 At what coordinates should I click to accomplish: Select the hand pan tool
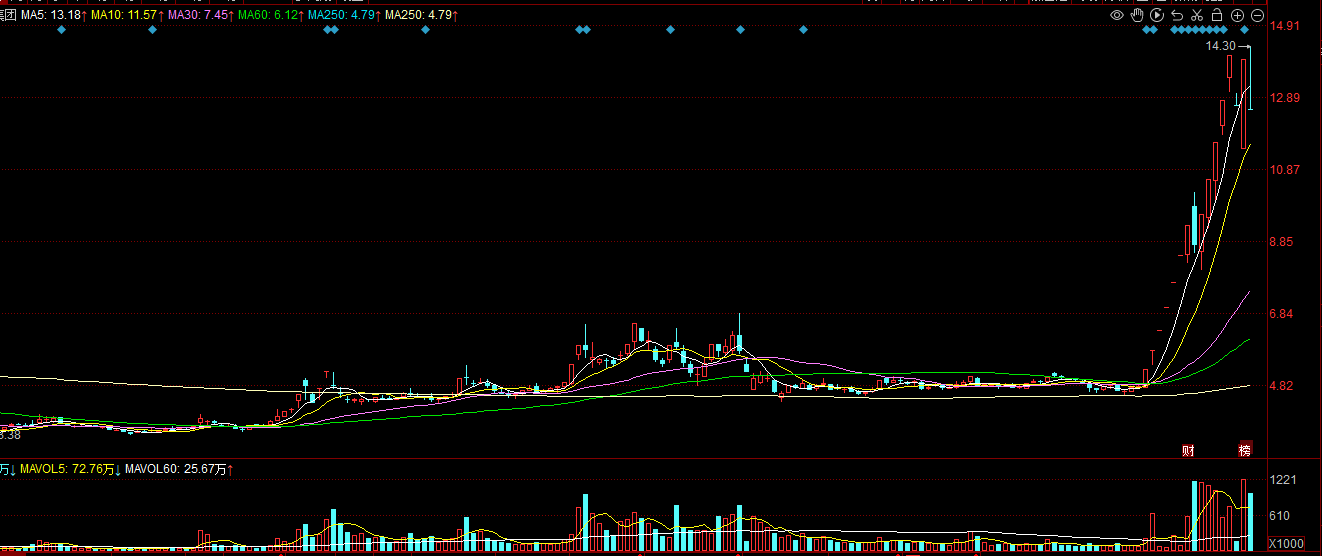[x=1137, y=15]
